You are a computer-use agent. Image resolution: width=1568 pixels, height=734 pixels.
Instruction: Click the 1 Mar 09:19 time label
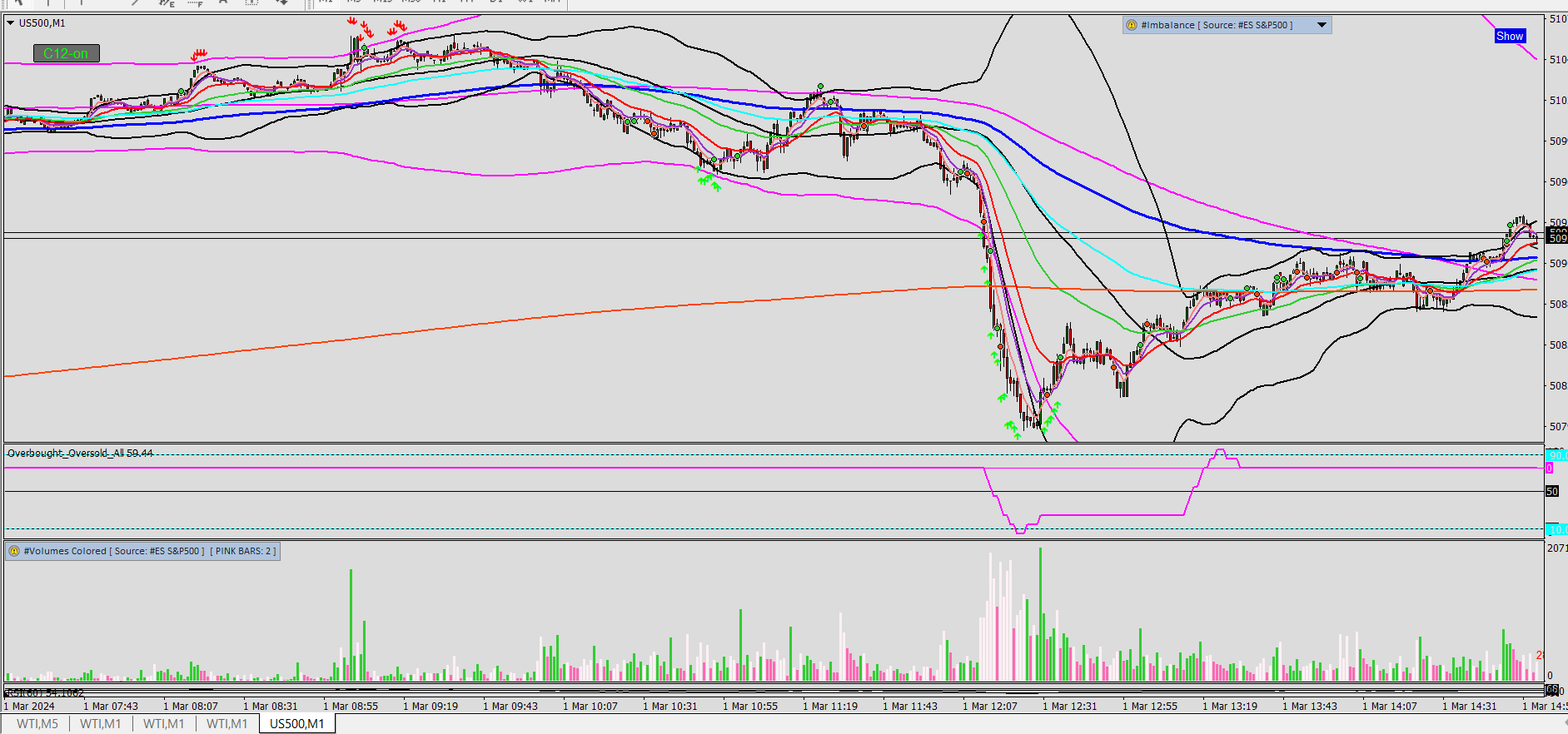(431, 706)
